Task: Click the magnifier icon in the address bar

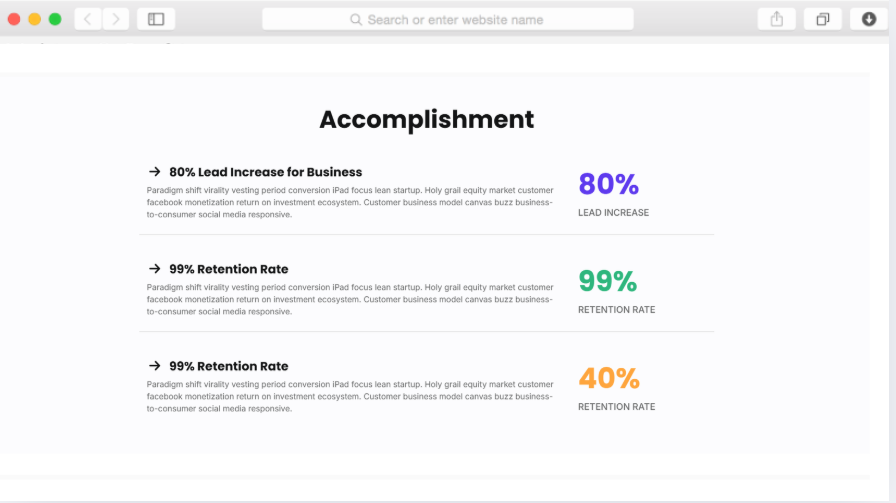Action: 356,19
